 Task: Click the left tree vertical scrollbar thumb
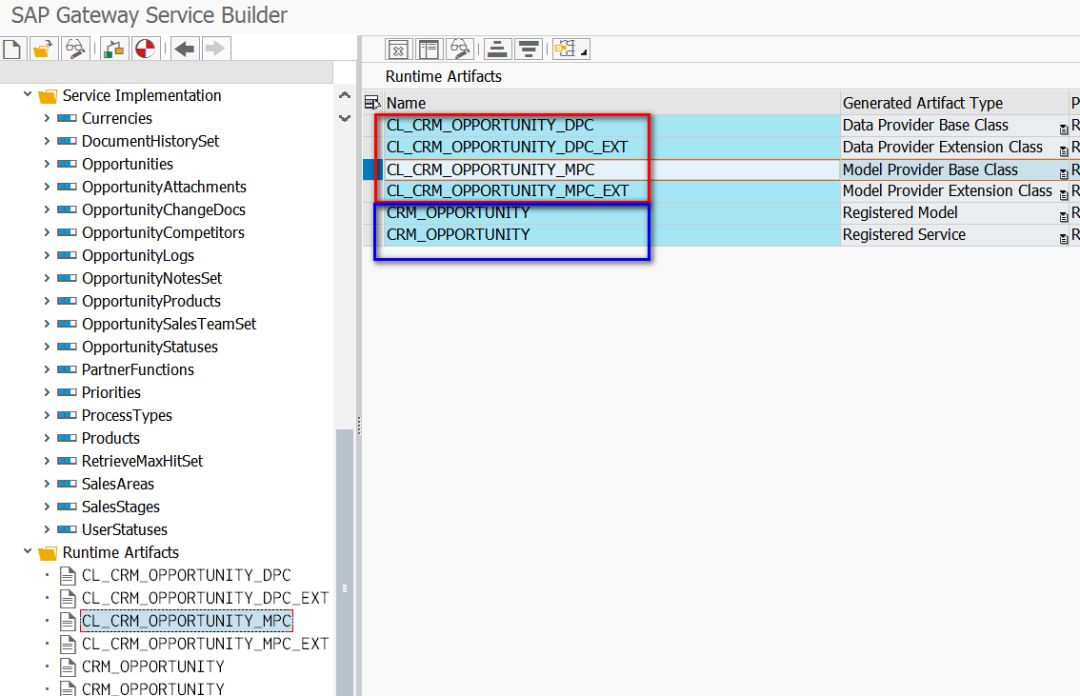[x=344, y=562]
